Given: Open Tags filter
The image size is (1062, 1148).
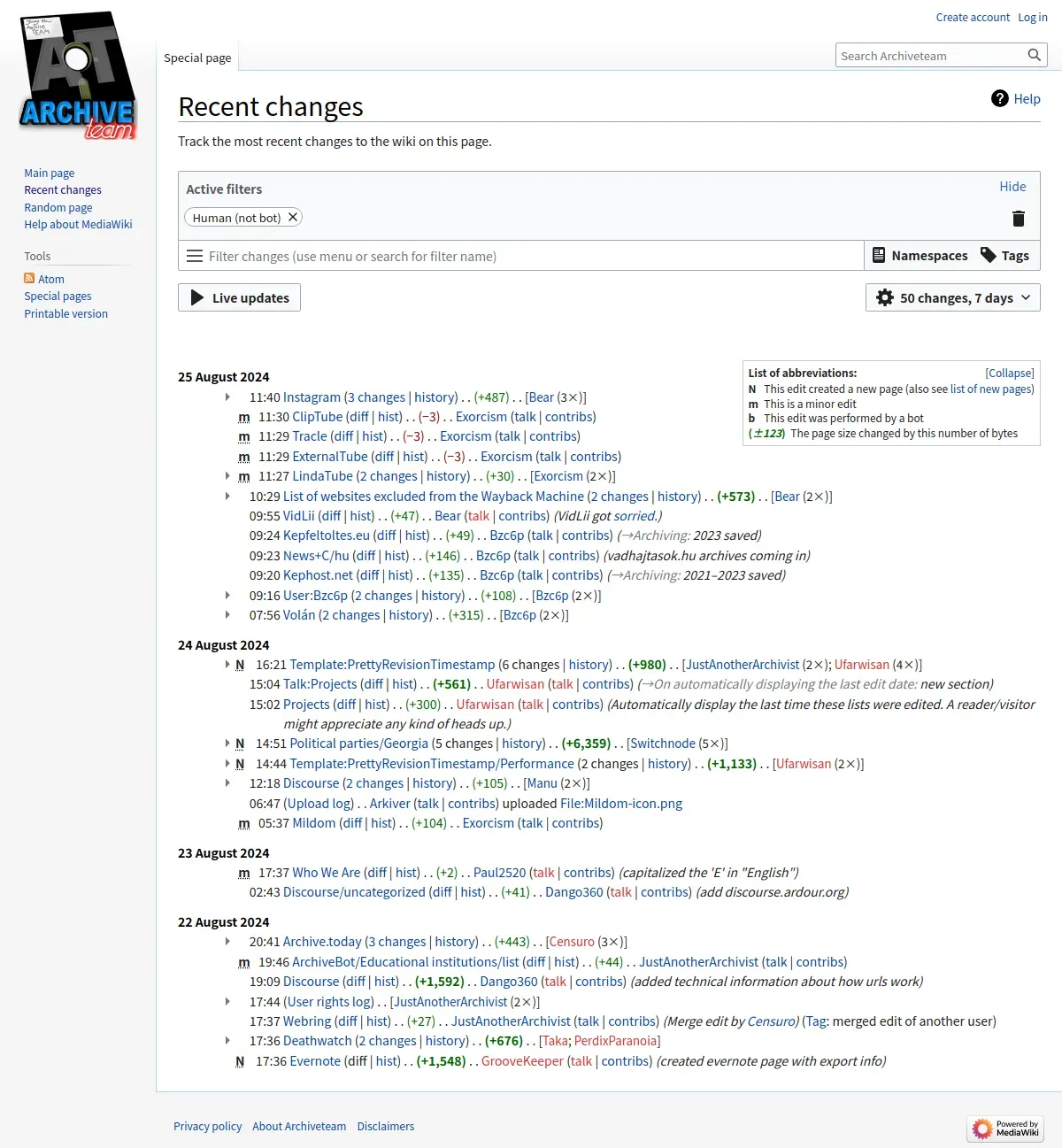Looking at the screenshot, I should coord(1004,256).
